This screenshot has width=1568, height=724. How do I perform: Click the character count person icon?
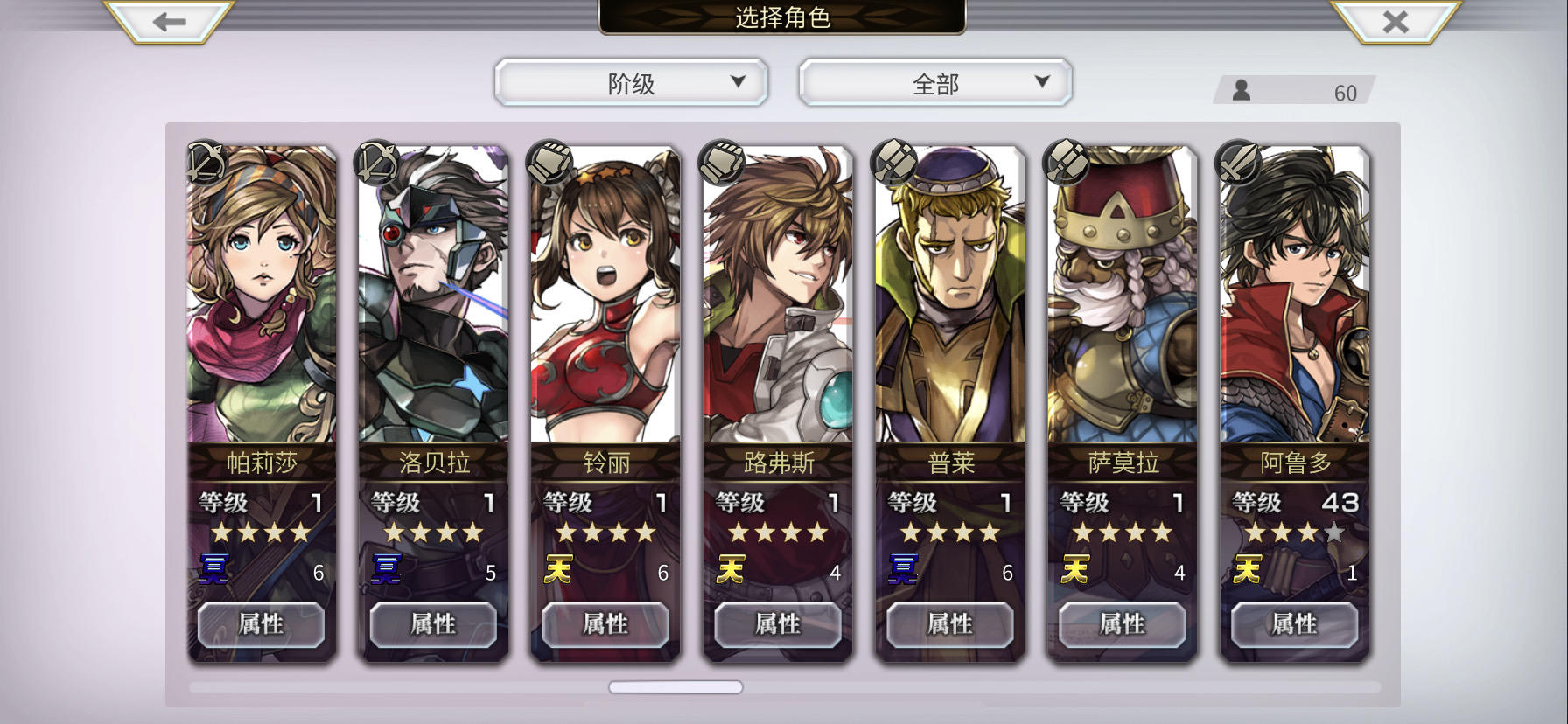point(1241,90)
